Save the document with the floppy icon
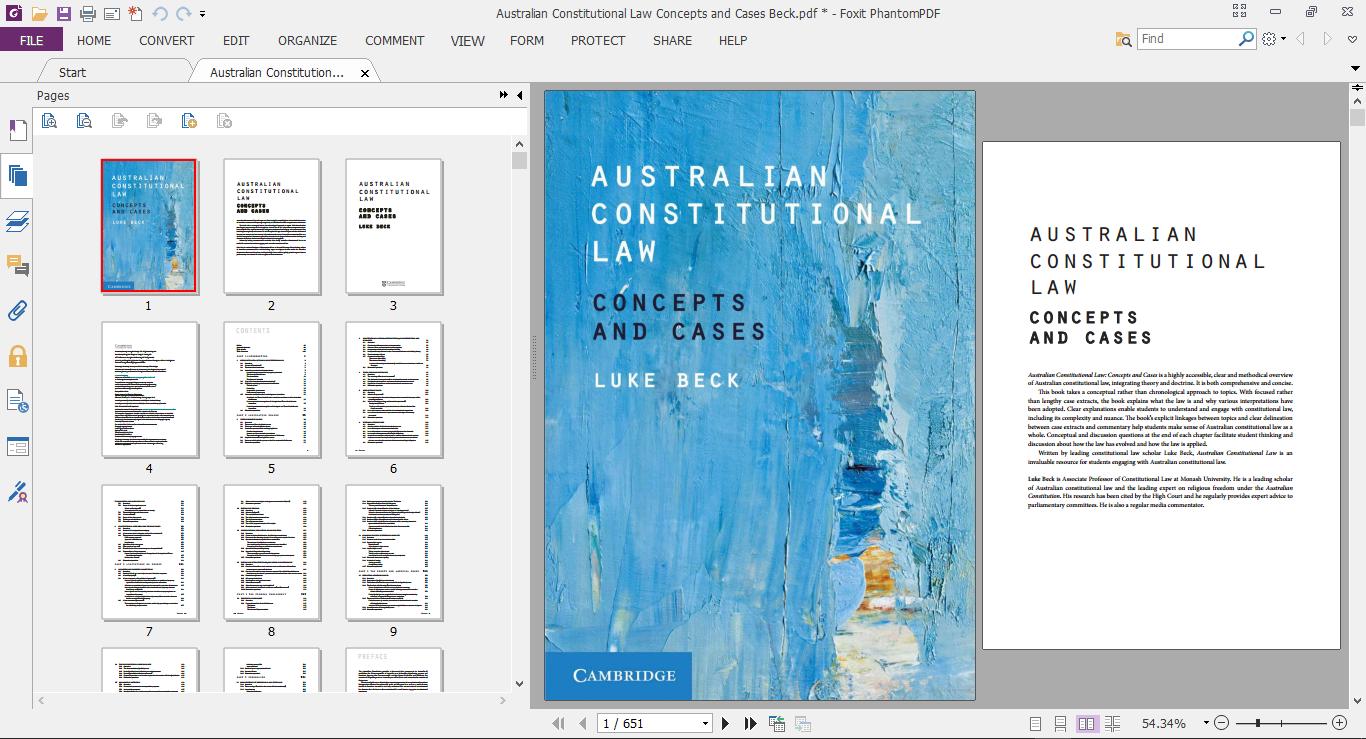Image resolution: width=1366 pixels, height=739 pixels. pos(63,14)
